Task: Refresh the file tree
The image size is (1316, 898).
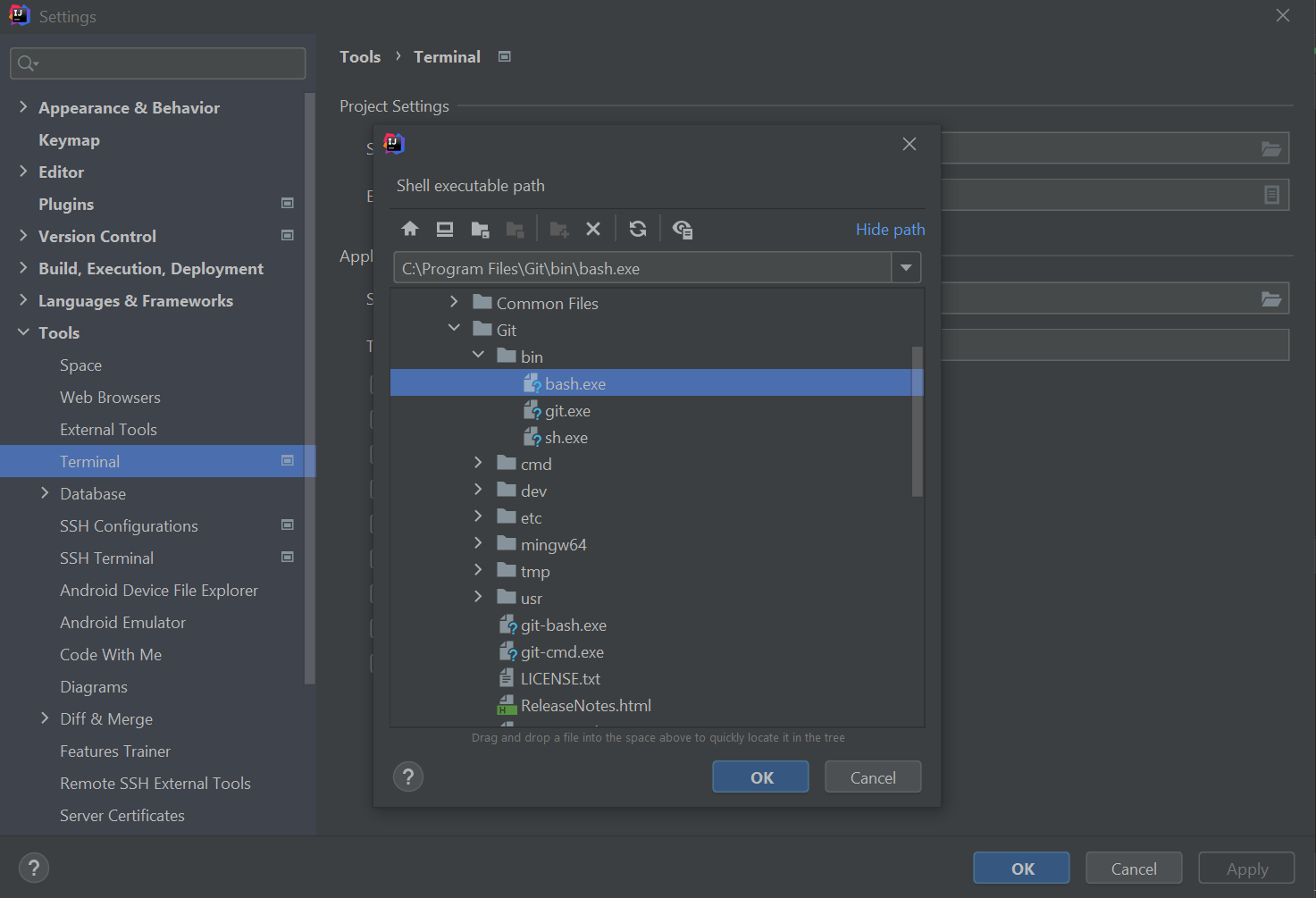Action: point(637,229)
